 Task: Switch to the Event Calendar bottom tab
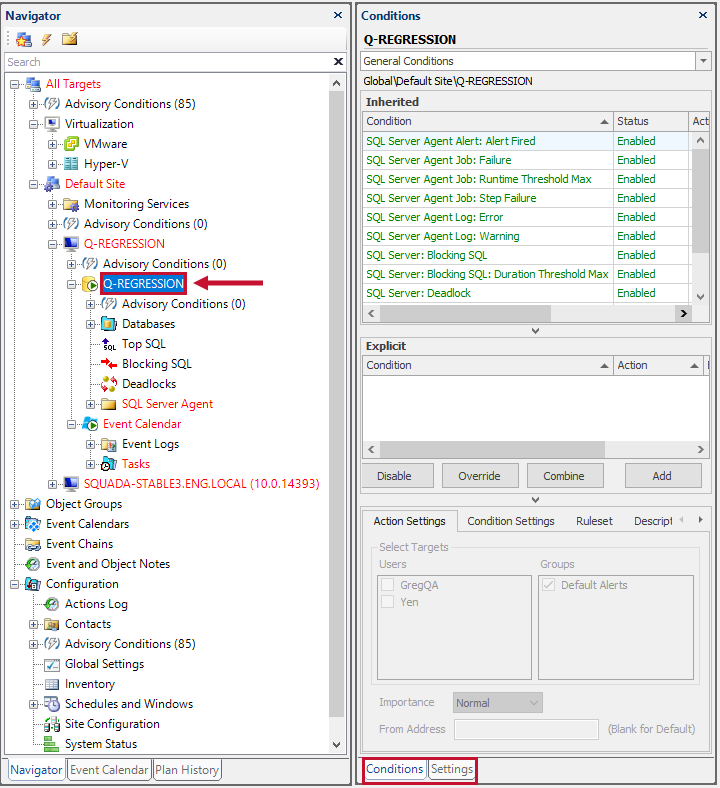coord(109,770)
